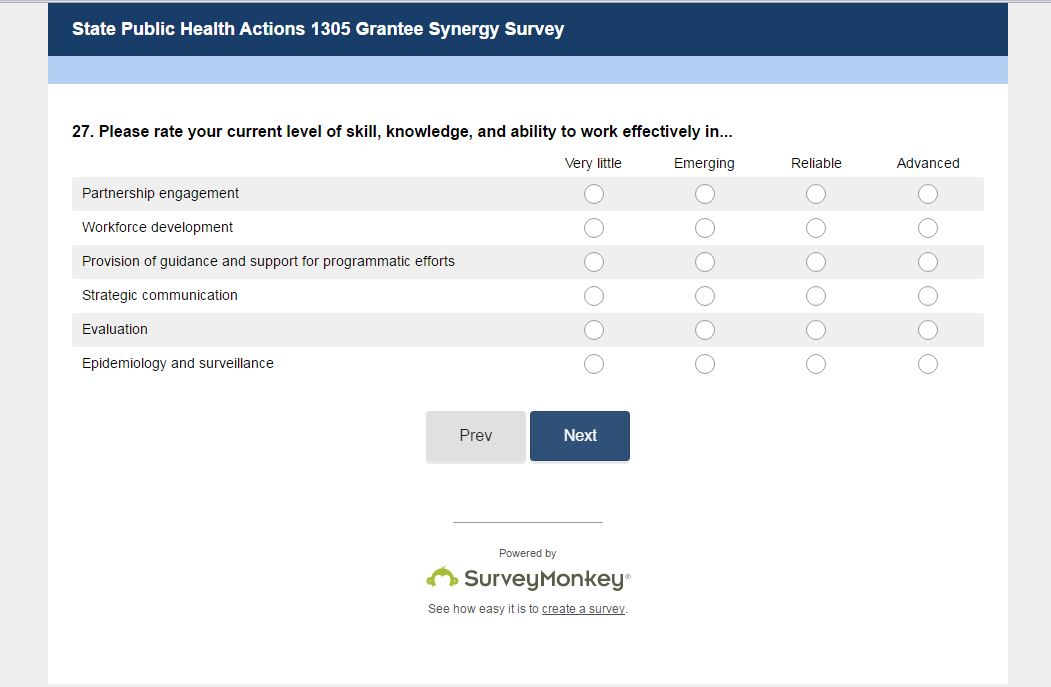
Task: Select Emerging for Evaluation
Action: click(705, 330)
